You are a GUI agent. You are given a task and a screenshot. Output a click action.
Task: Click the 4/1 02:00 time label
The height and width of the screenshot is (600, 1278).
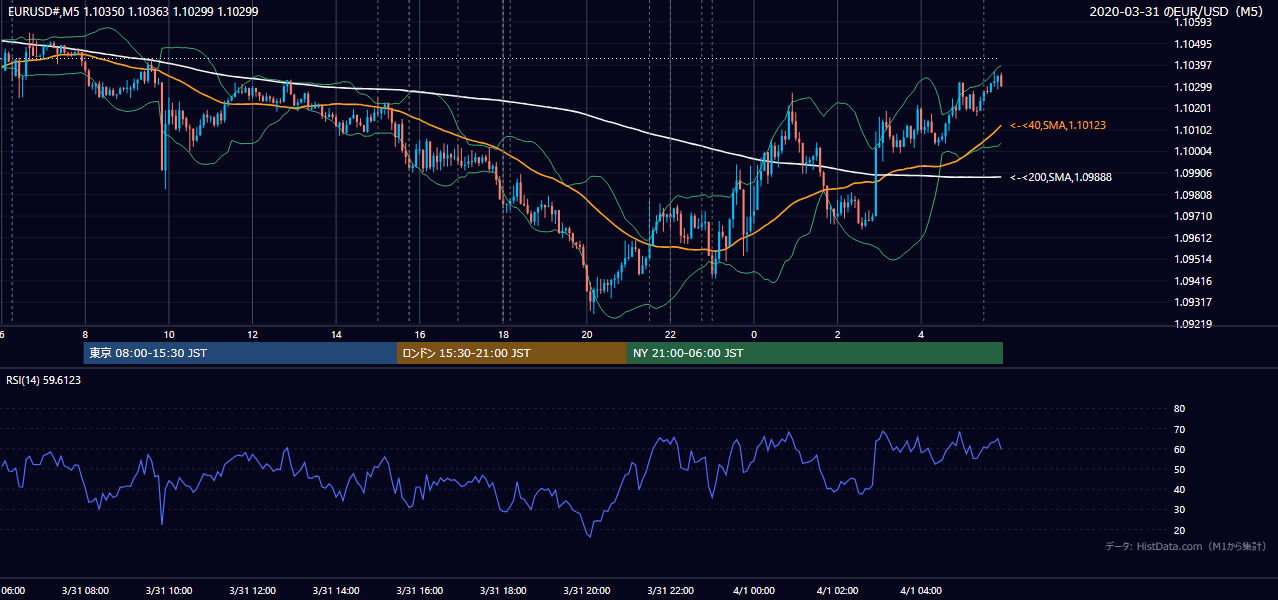point(837,591)
